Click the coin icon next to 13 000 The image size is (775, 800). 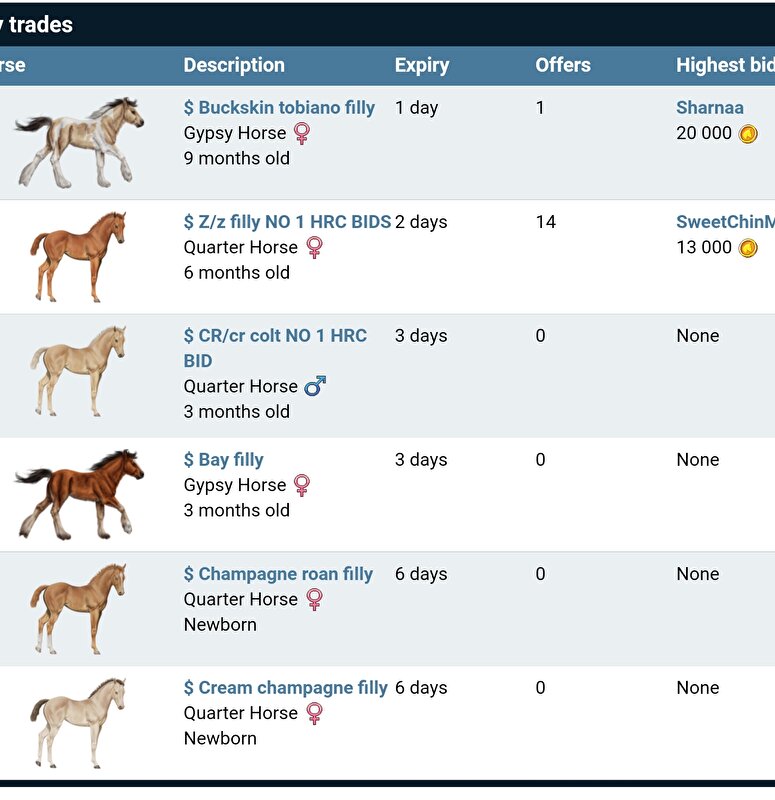coord(748,248)
